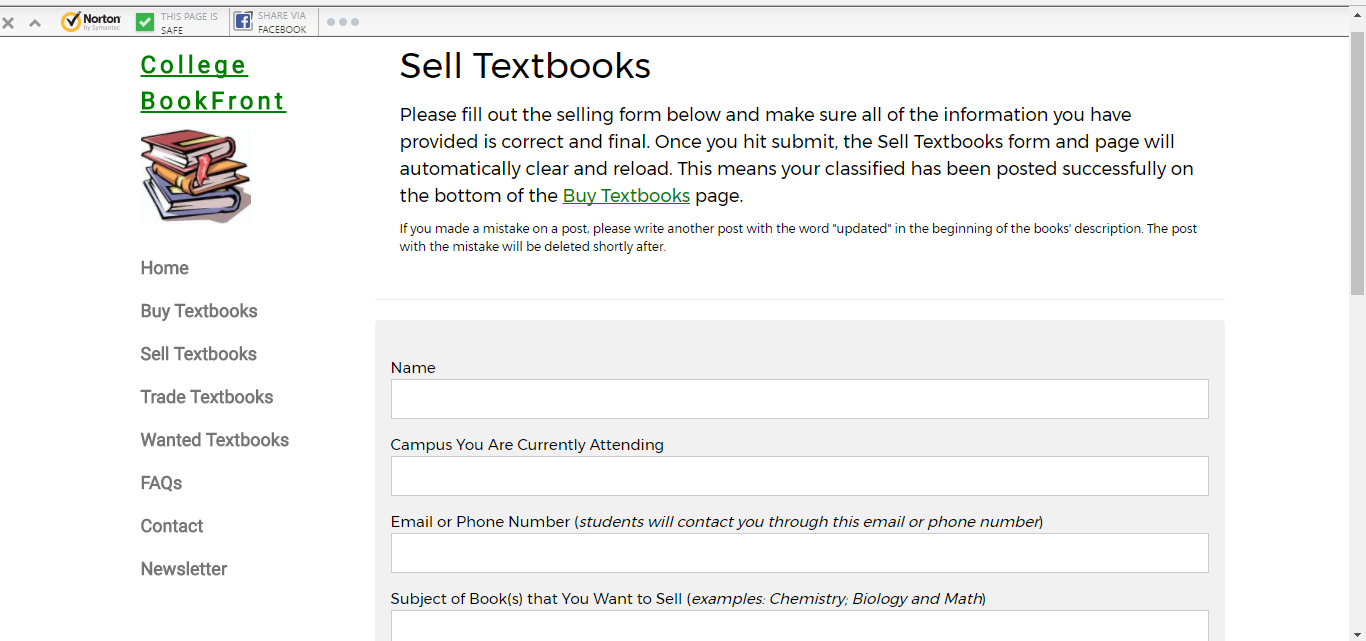
Task: Click the stacked books logo image
Action: click(195, 177)
